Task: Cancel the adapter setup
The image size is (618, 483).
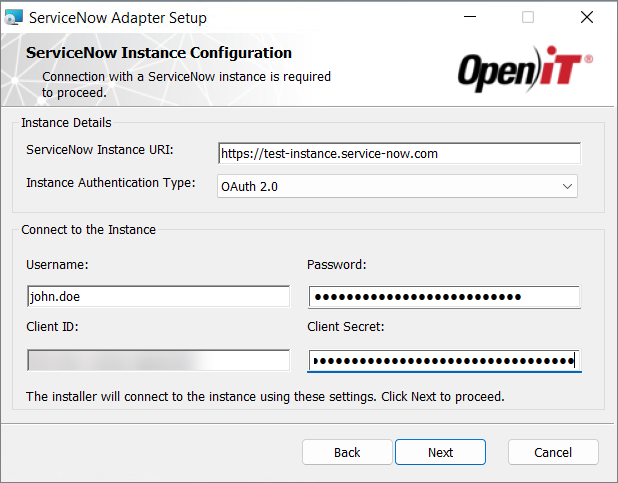Action: (x=553, y=452)
